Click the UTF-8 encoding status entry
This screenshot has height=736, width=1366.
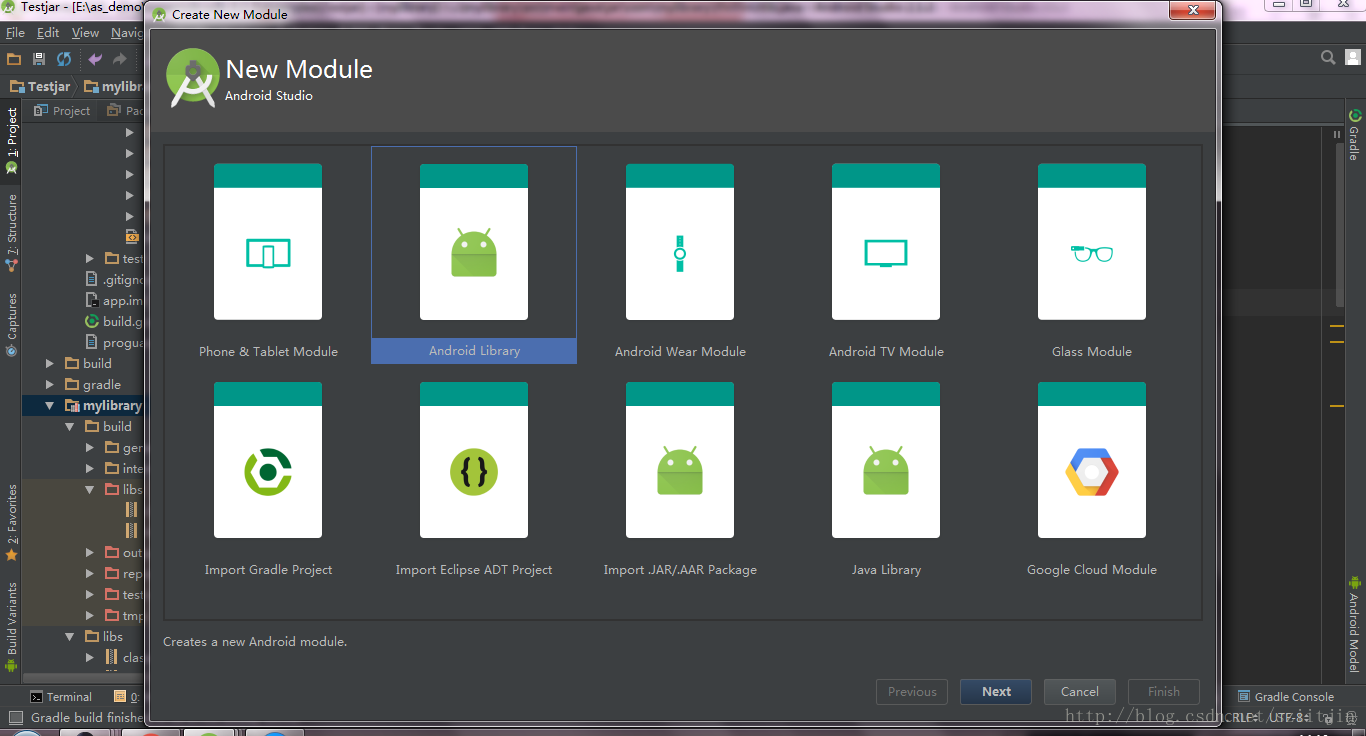1289,717
